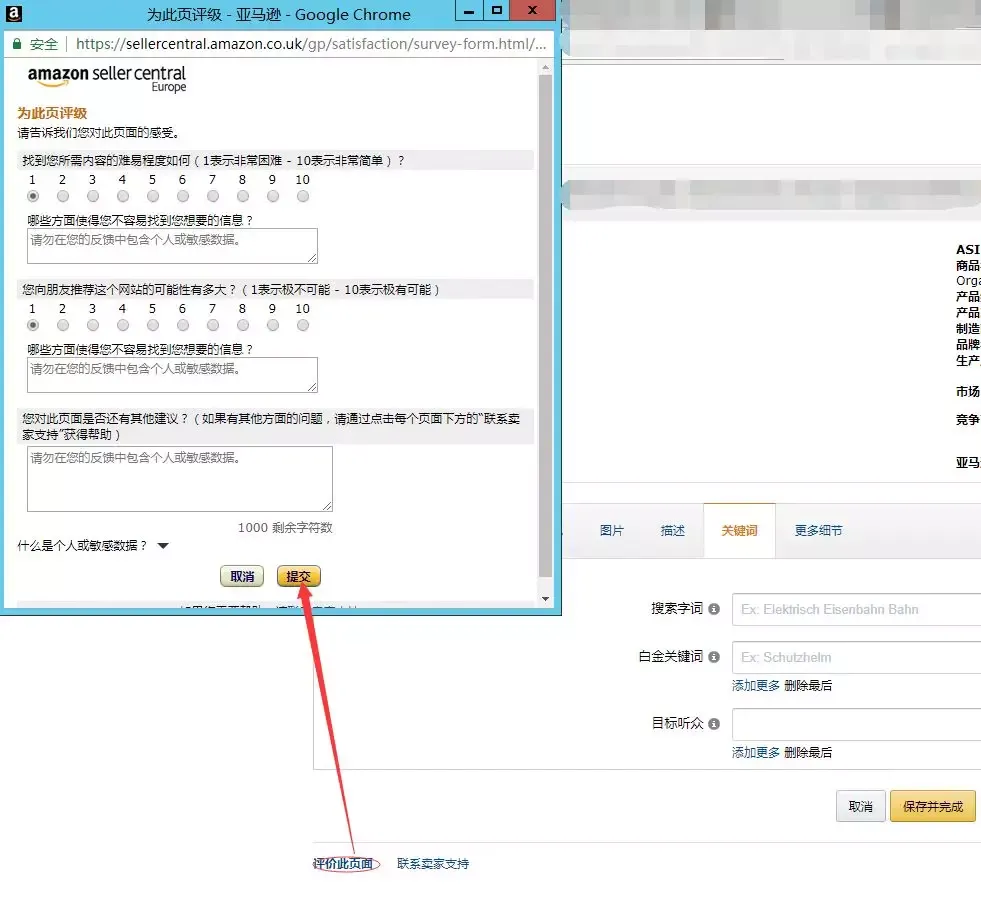Click 添加更多 under the 目标听众 field

click(x=756, y=753)
